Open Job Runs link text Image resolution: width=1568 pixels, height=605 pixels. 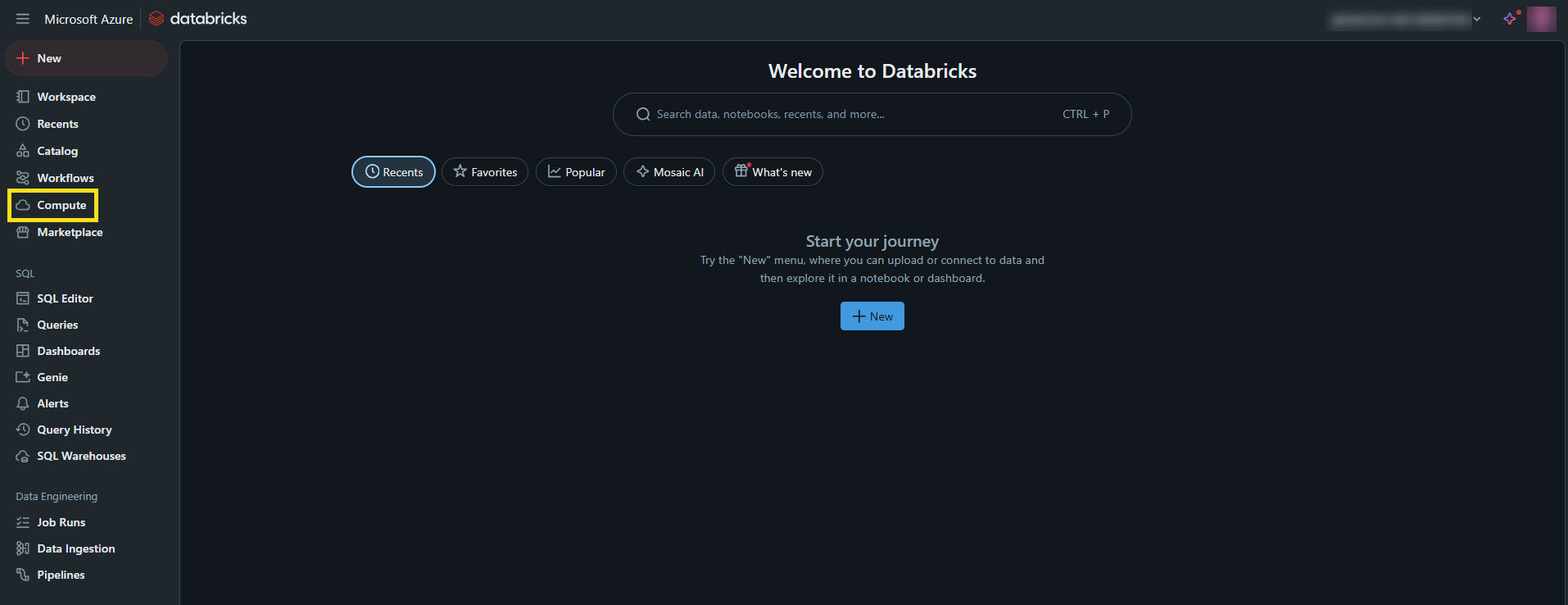(61, 522)
